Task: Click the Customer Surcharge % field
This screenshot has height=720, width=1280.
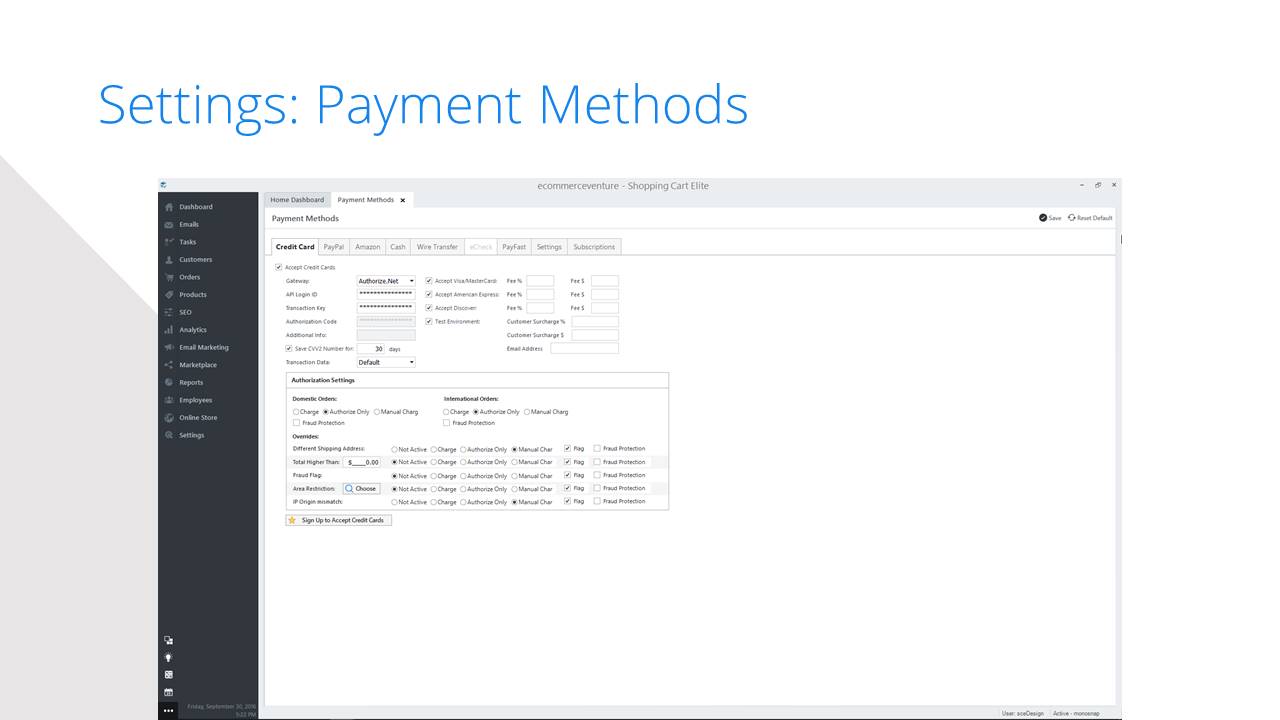Action: [595, 322]
